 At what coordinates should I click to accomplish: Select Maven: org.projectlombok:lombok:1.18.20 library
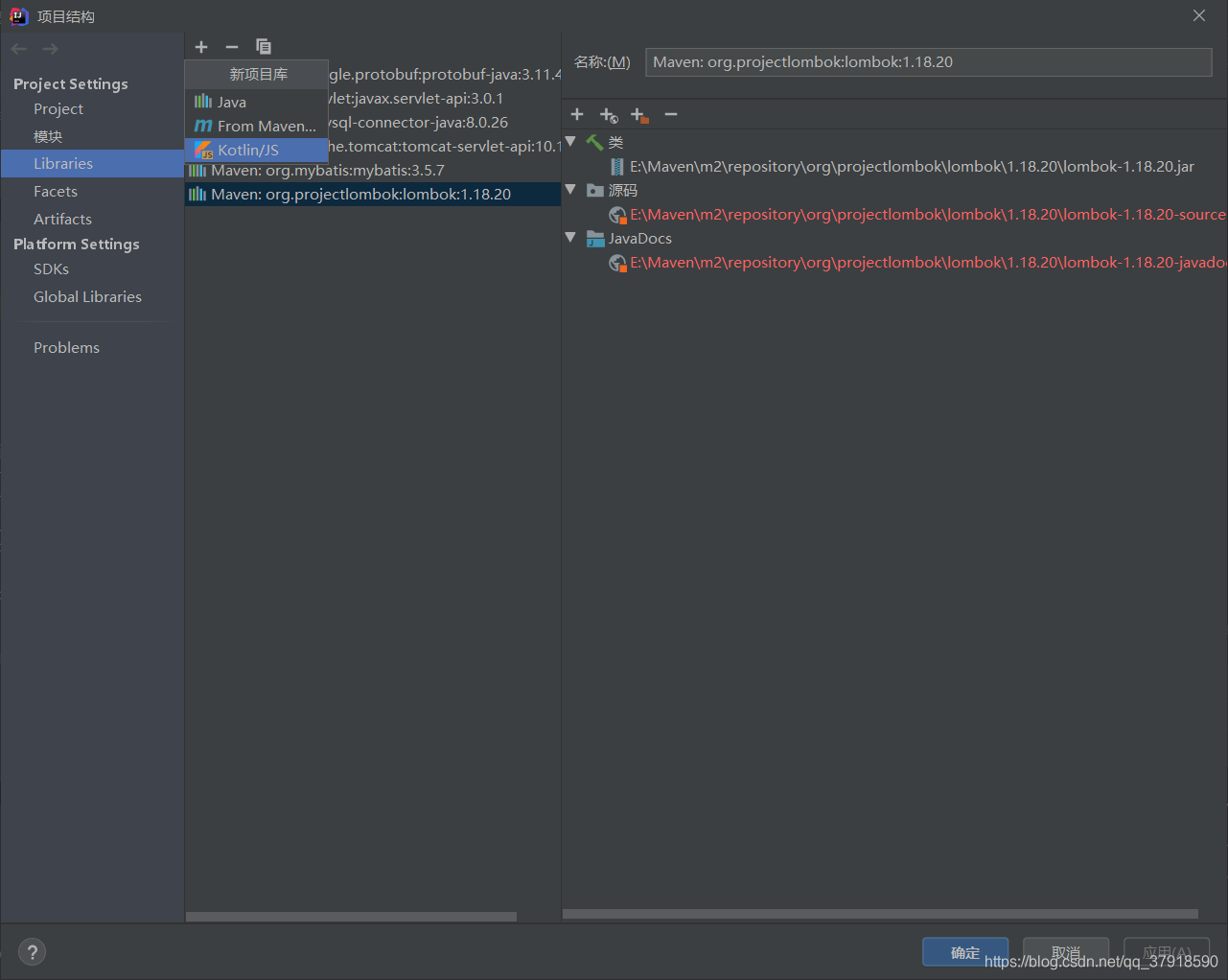[x=373, y=195]
